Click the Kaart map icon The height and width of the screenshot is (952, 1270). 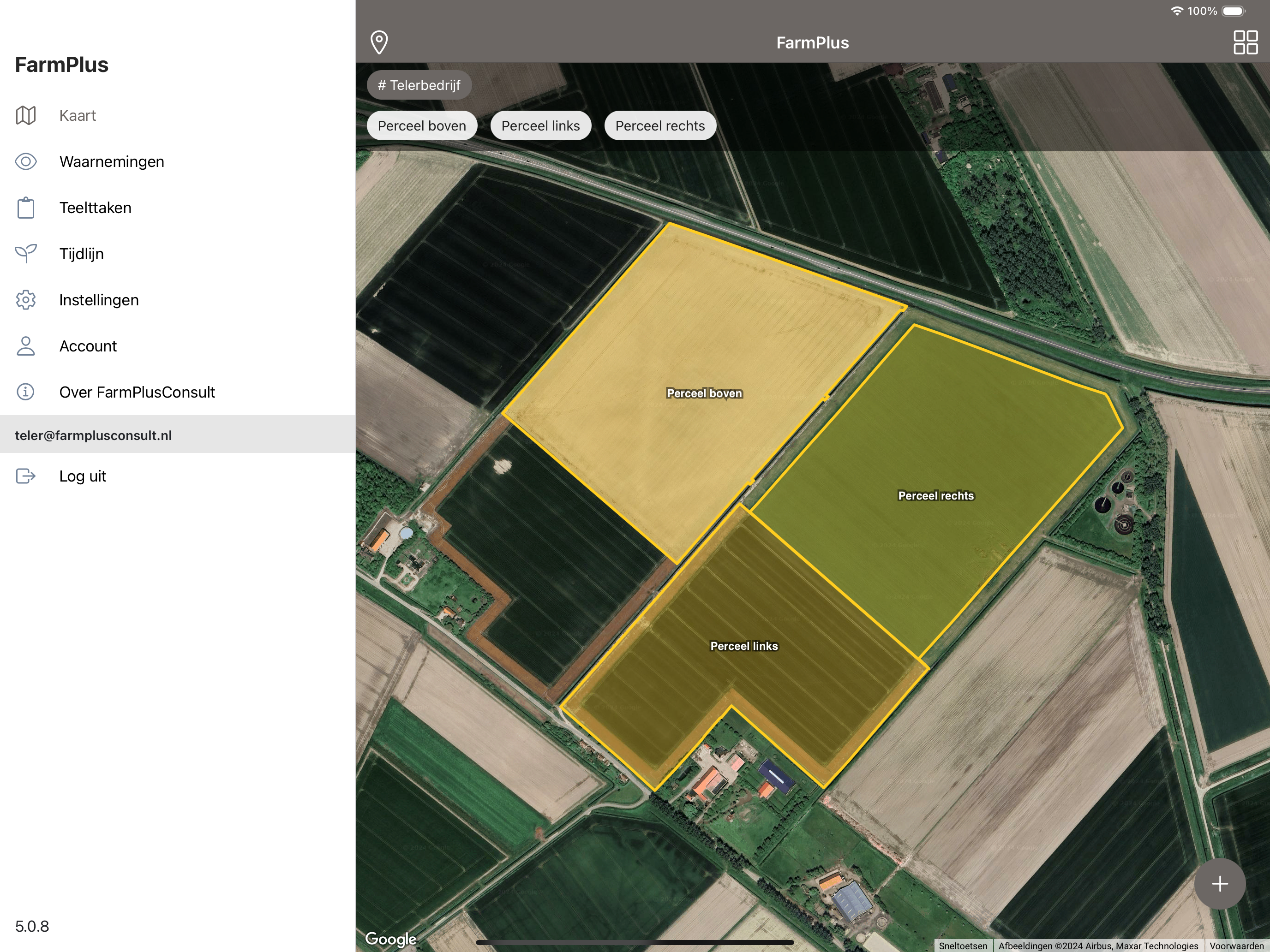(x=26, y=115)
